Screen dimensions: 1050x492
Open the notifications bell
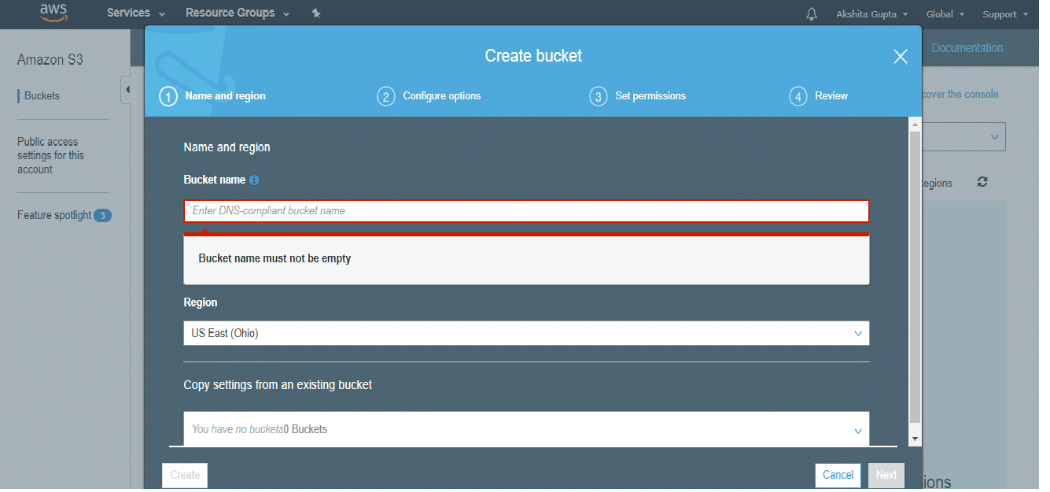click(x=812, y=14)
